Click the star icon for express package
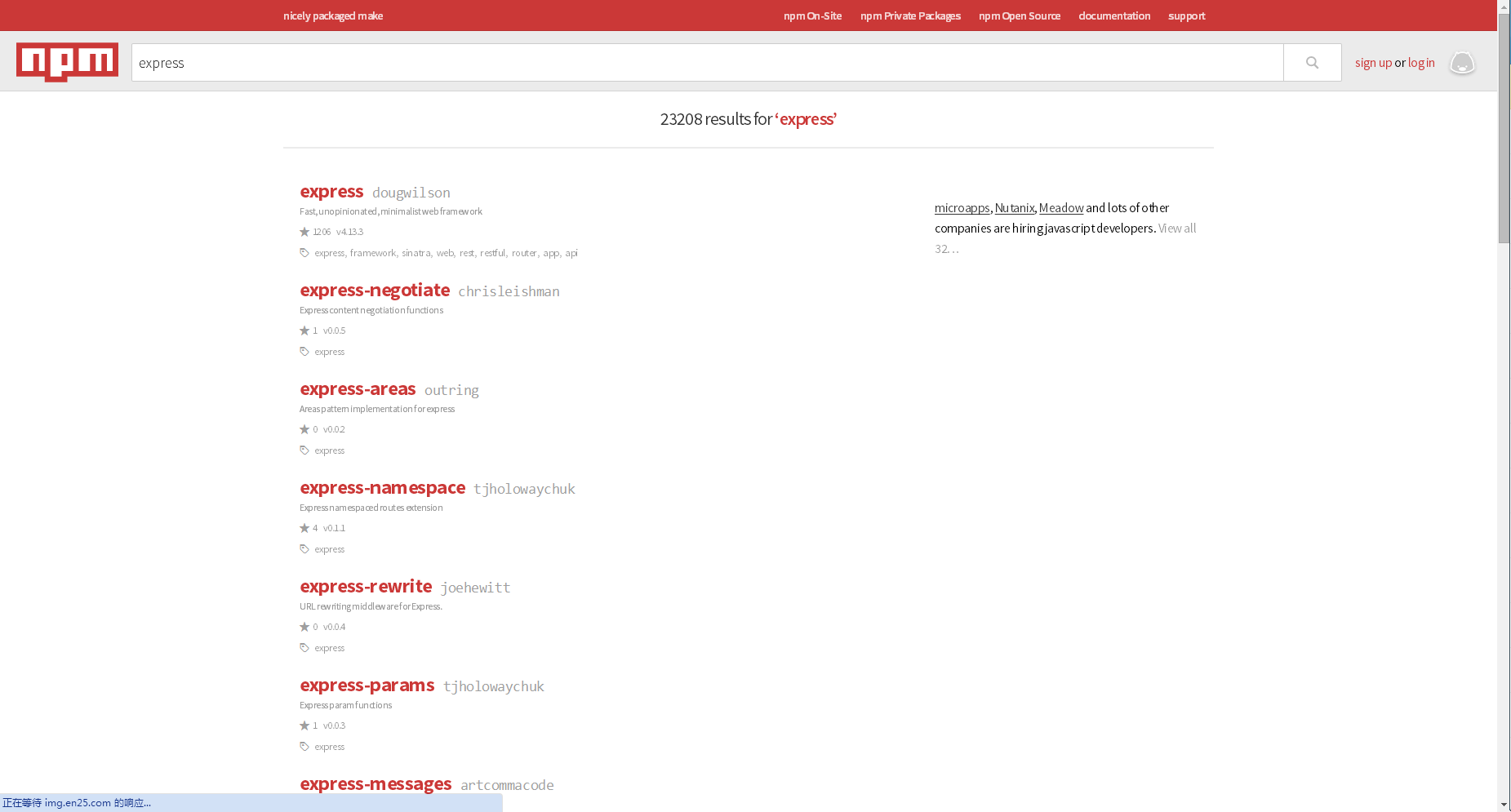 tap(304, 232)
